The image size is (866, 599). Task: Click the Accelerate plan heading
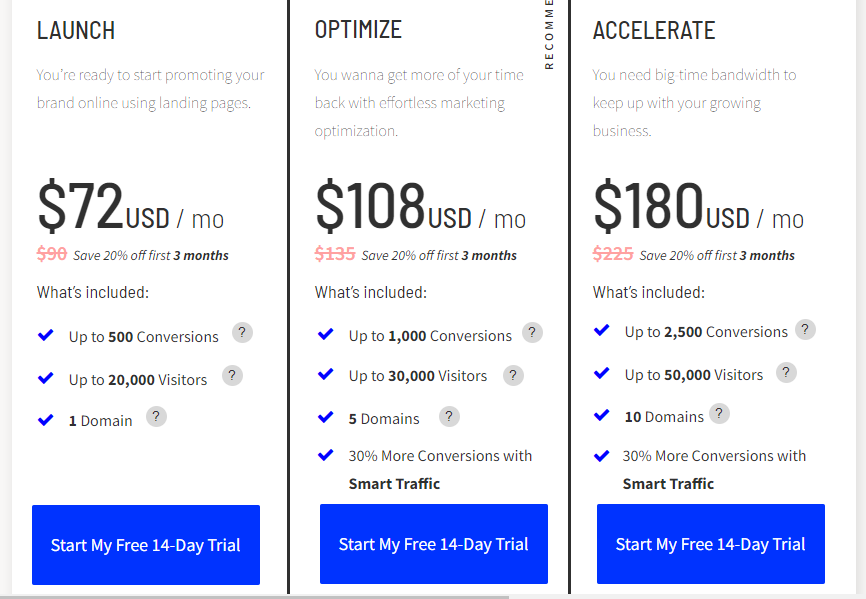(x=654, y=30)
